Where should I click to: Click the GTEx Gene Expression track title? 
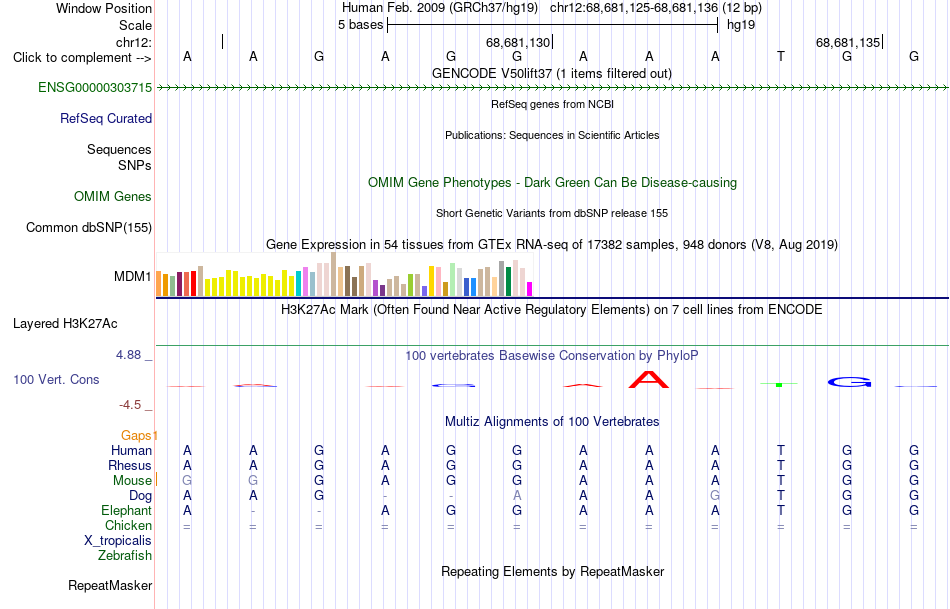(552, 245)
